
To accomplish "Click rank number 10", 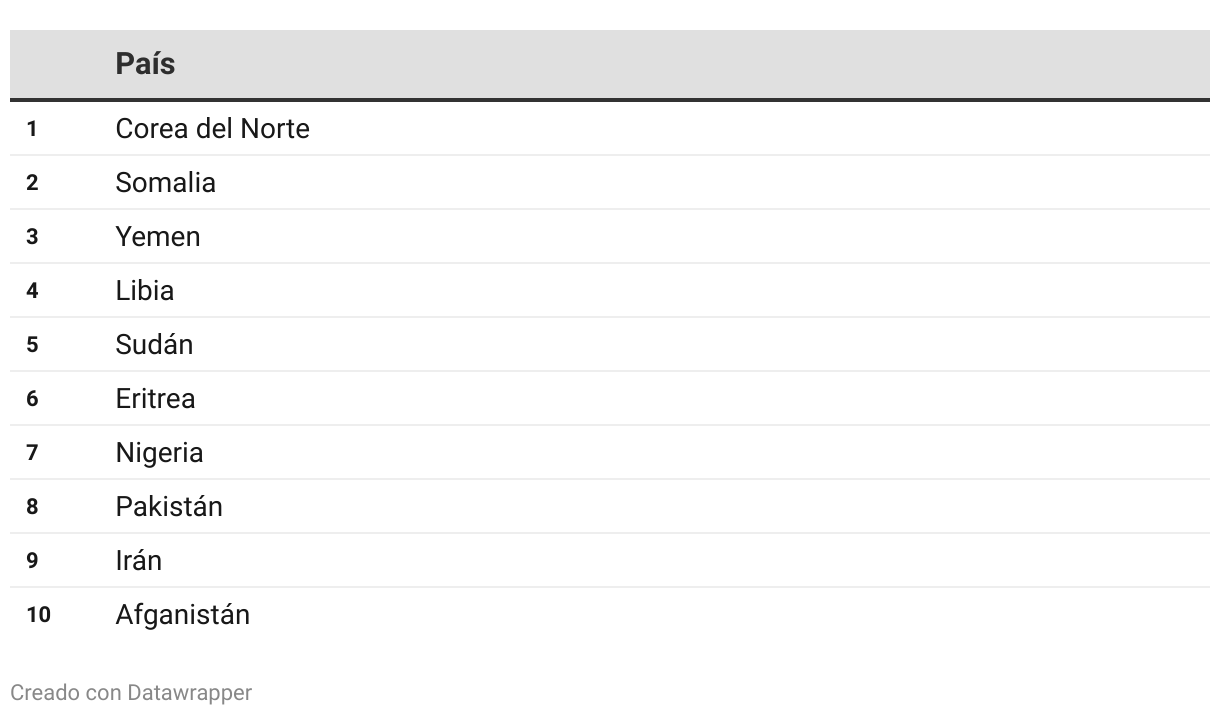I will point(38,615).
